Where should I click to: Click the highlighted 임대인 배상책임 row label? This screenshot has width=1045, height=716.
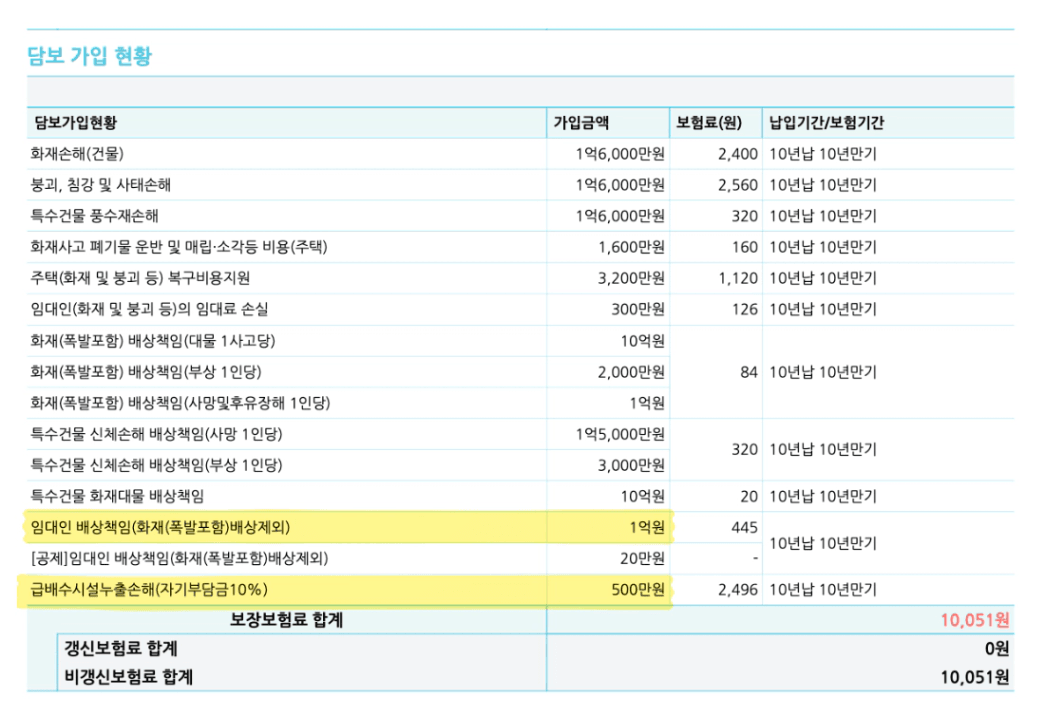[160, 527]
